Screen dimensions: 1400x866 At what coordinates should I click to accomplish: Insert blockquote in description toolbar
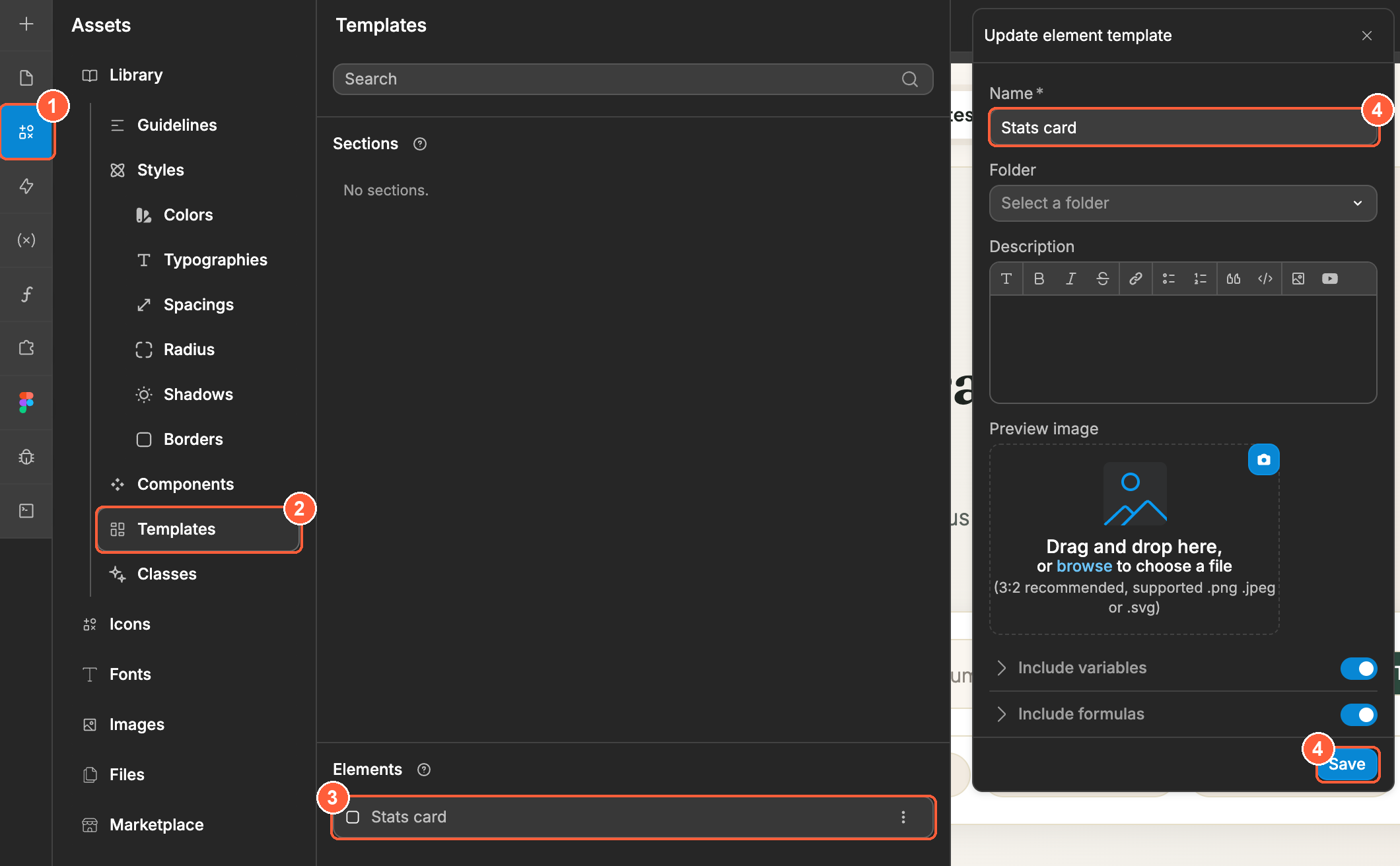1234,279
